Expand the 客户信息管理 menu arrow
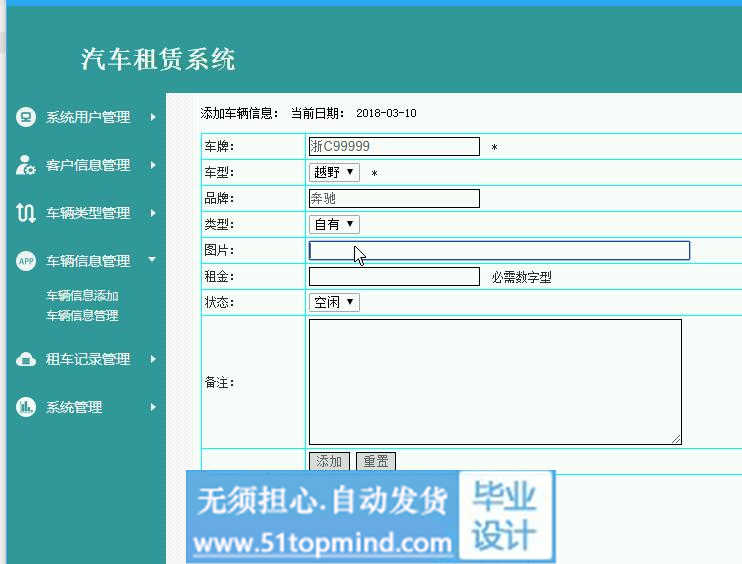 click(x=153, y=165)
